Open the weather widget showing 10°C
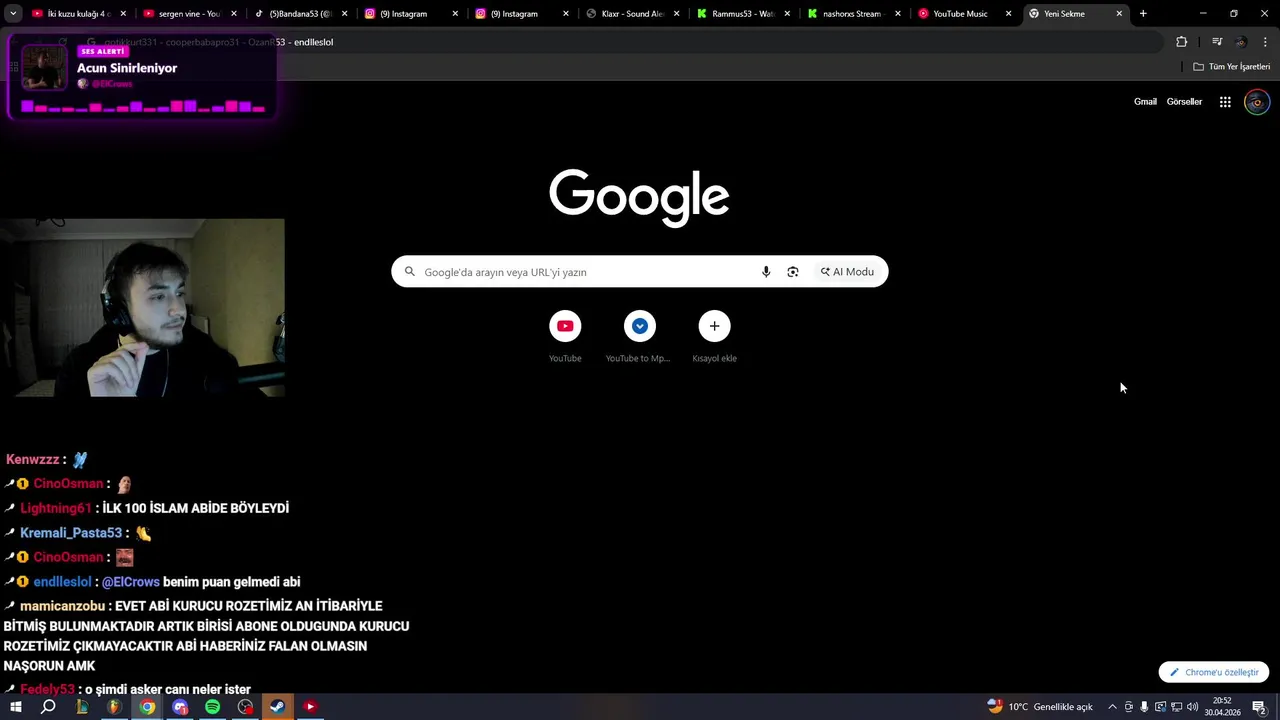Viewport: 1280px width, 720px height. [x=1040, y=707]
